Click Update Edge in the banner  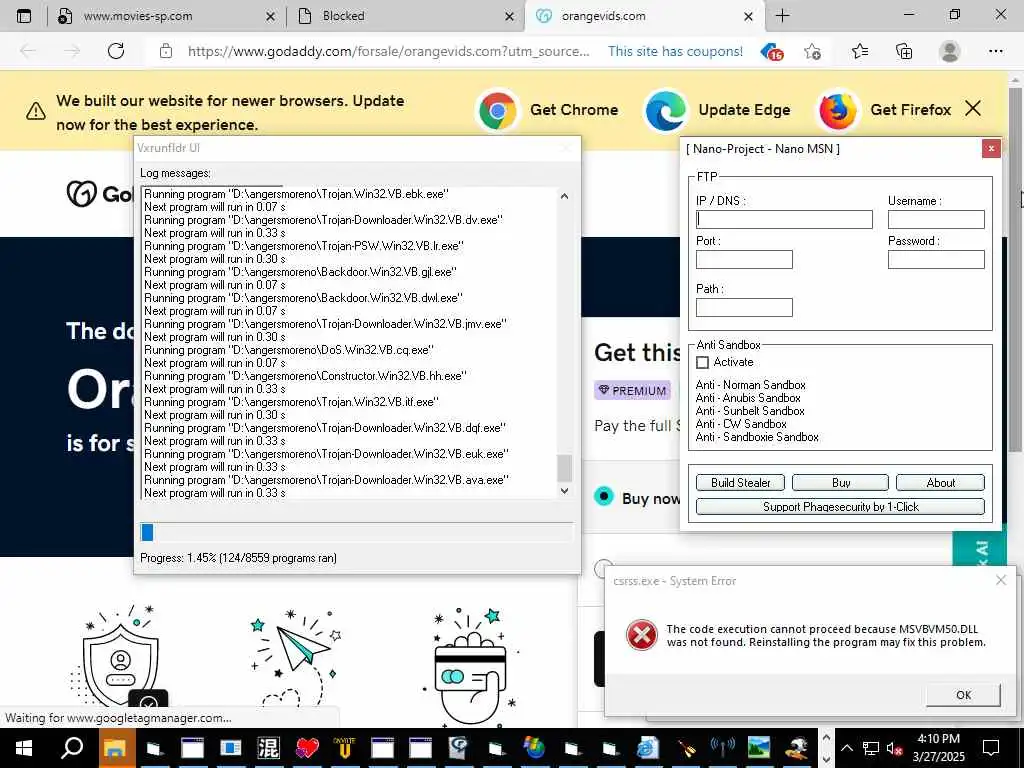coord(744,110)
